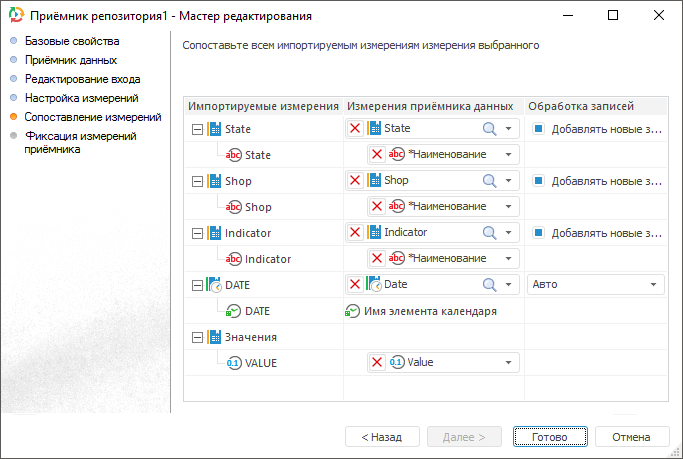This screenshot has width=683, height=459.
Task: Select the DATE attribute tree item
Action: click(257, 311)
